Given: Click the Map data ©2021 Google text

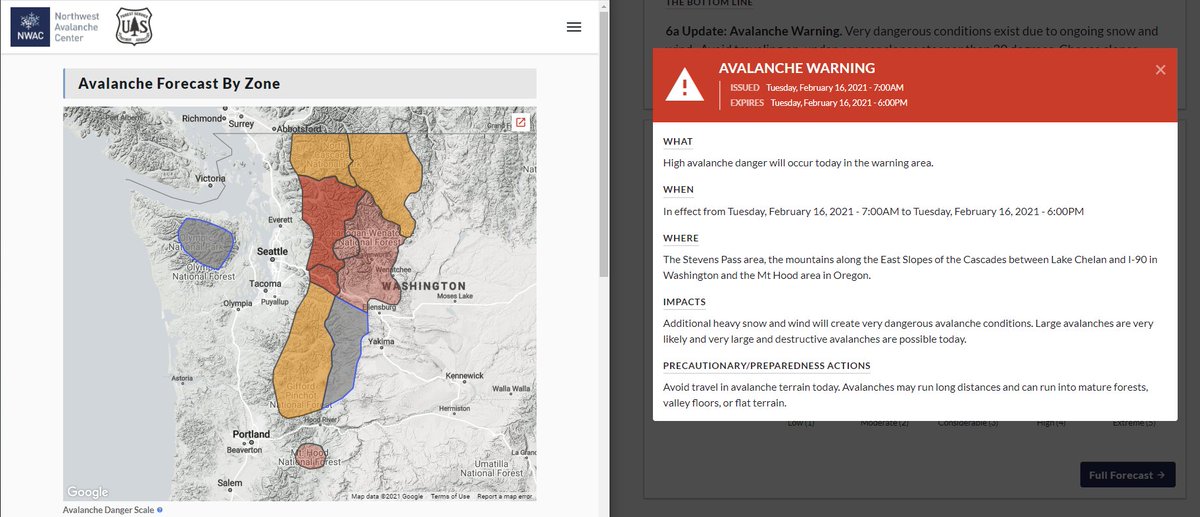Looking at the screenshot, I should [x=387, y=496].
